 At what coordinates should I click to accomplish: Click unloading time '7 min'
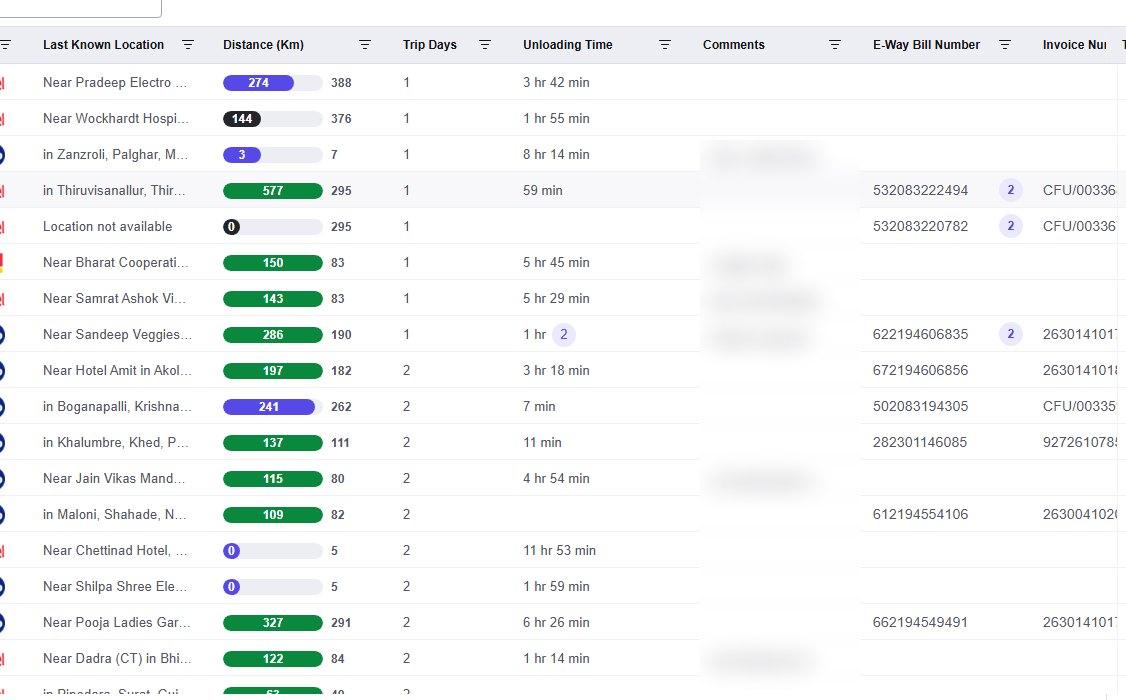tap(539, 406)
